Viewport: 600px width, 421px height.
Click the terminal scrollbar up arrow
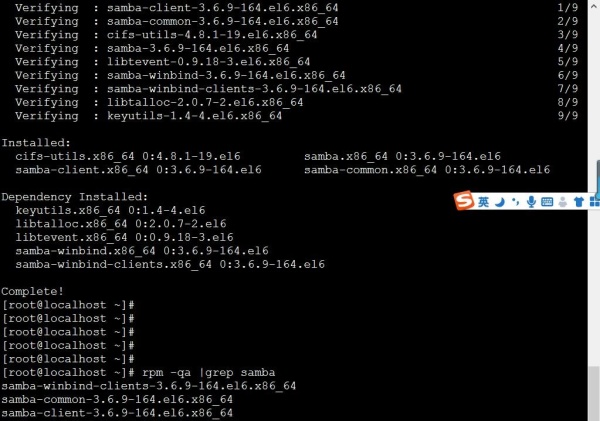pos(594,5)
